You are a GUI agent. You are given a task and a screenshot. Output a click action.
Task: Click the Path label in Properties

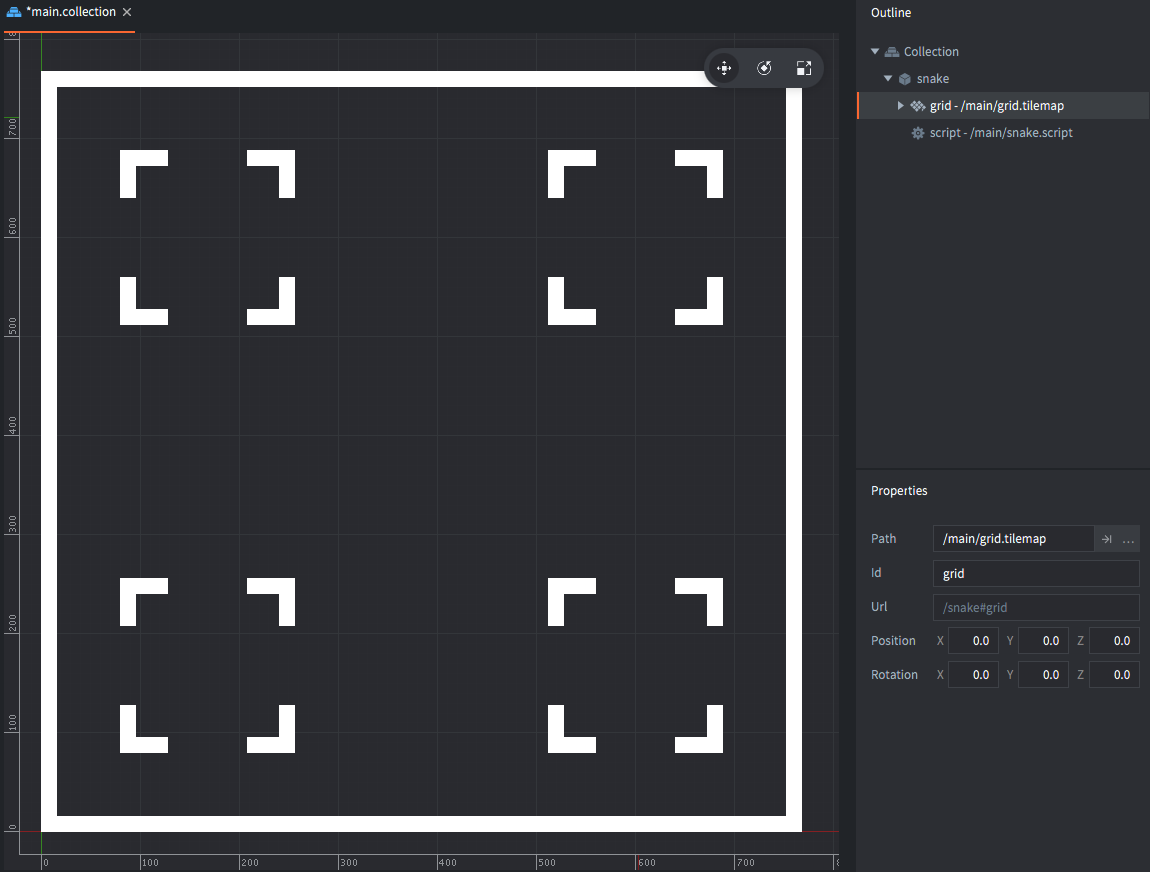883,538
